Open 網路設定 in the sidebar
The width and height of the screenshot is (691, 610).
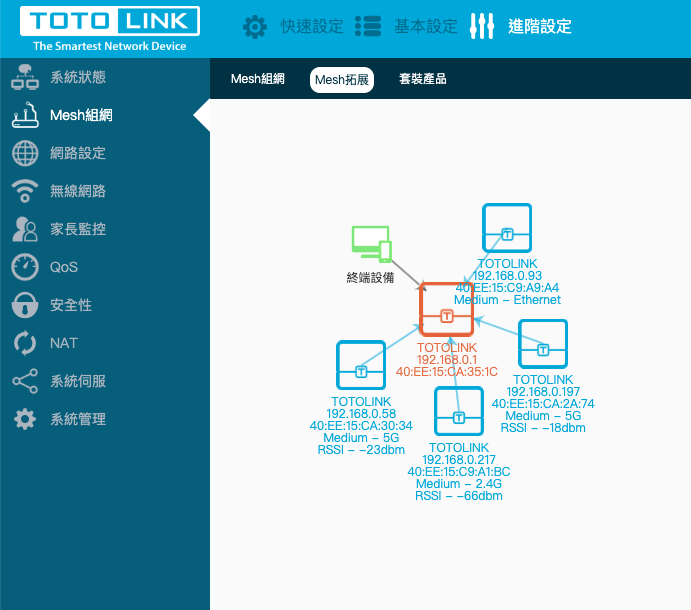coord(78,153)
